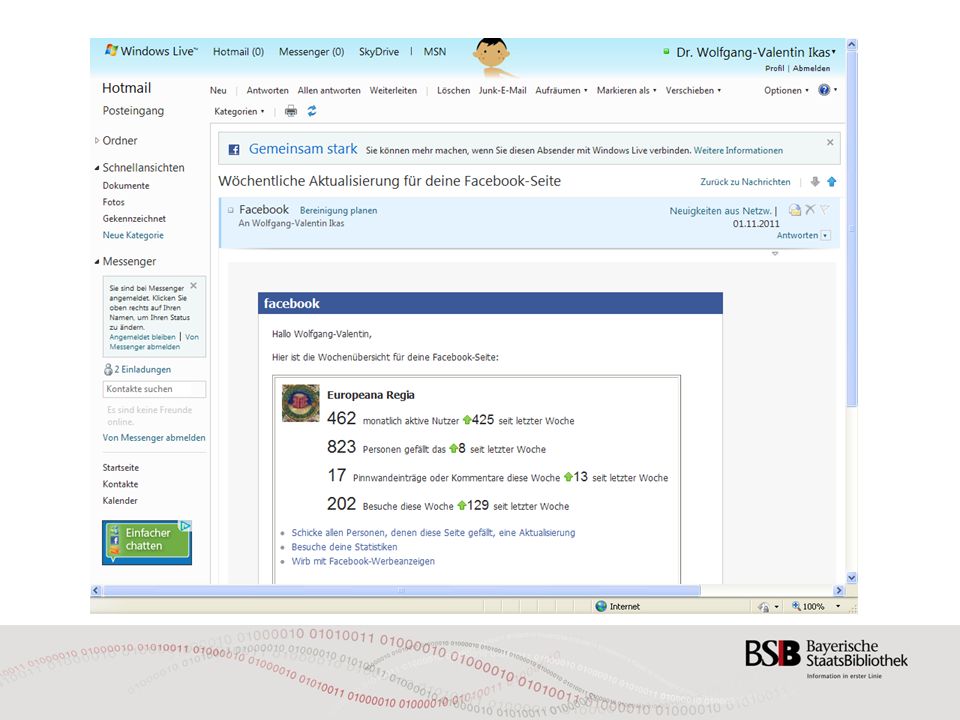Delete the message via X icon in header

[810, 209]
